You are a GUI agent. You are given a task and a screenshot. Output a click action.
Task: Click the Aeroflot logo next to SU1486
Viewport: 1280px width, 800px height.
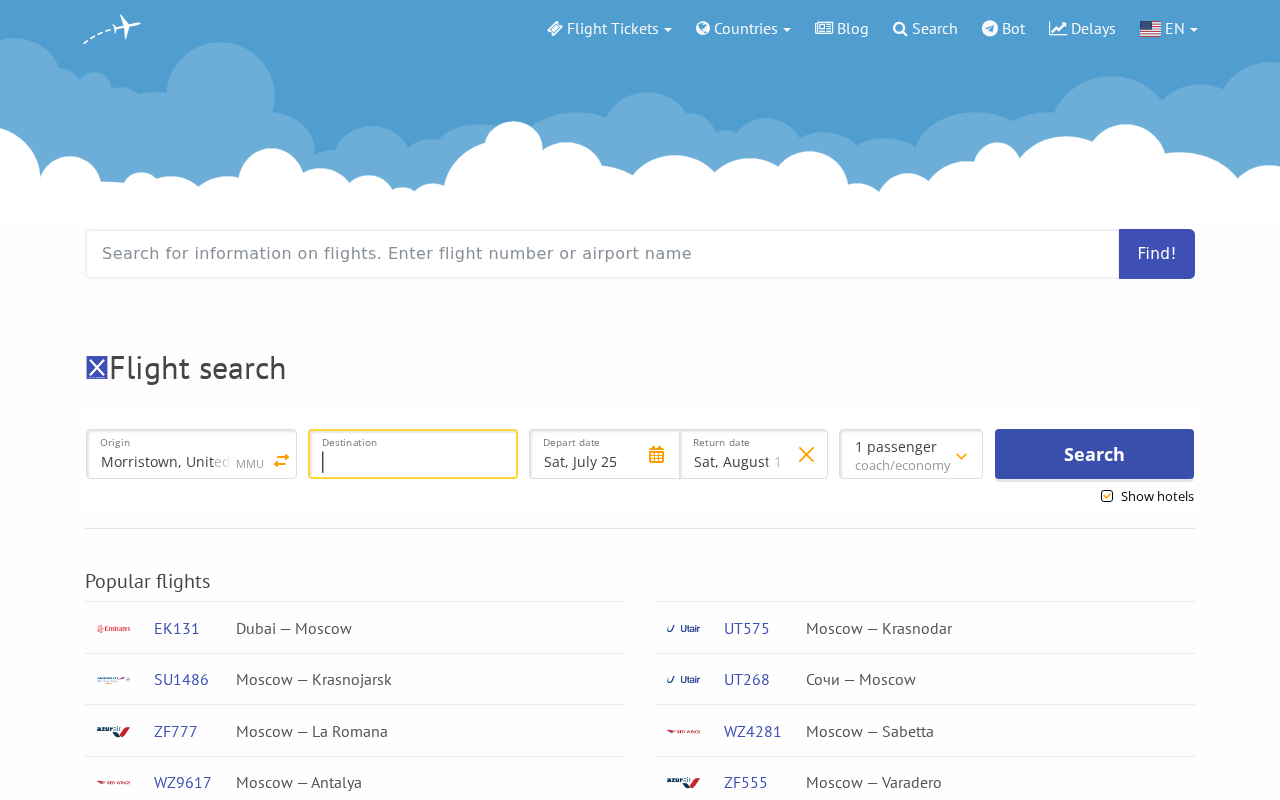point(113,680)
